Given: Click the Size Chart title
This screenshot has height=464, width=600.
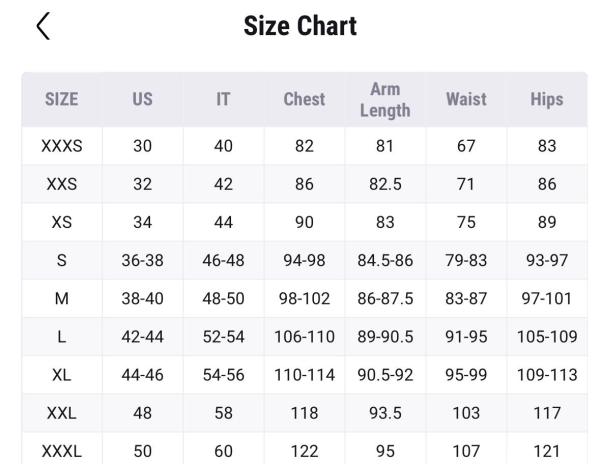Looking at the screenshot, I should pos(300,26).
